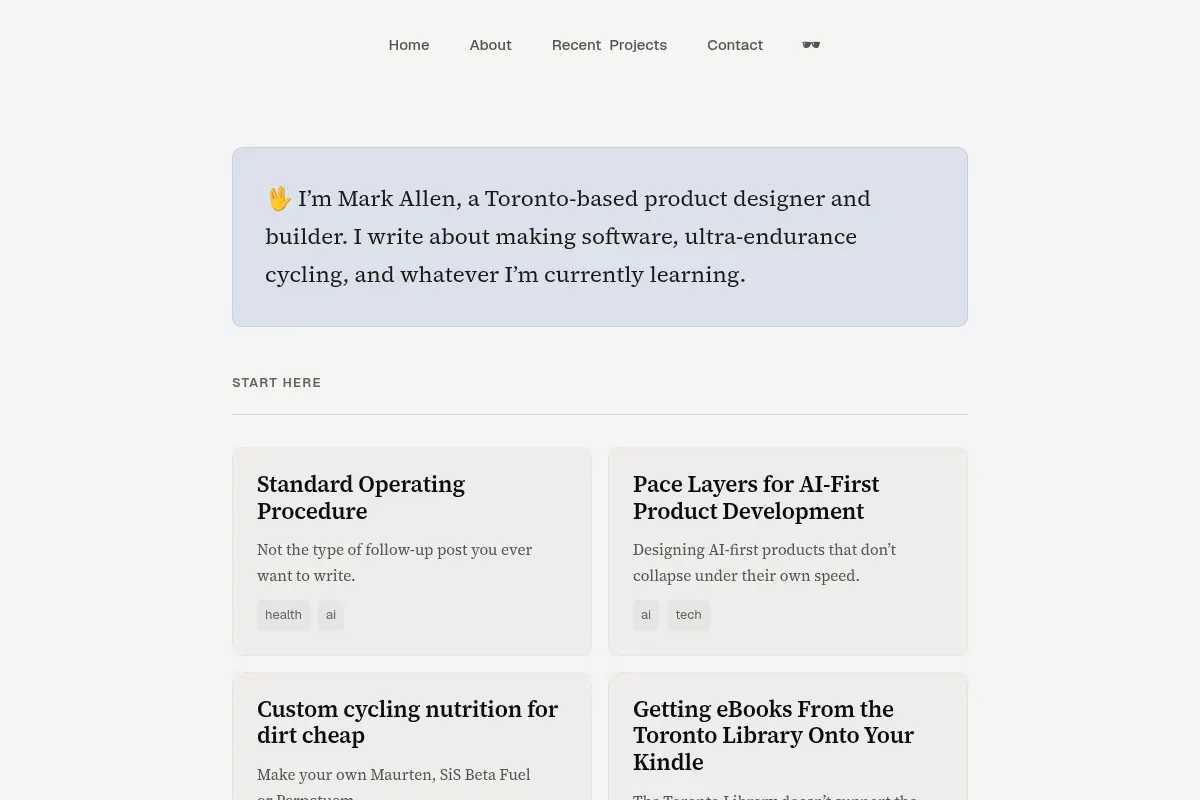Select the tech tag on Pace Layers card
This screenshot has width=1200, height=800.
[x=689, y=615]
